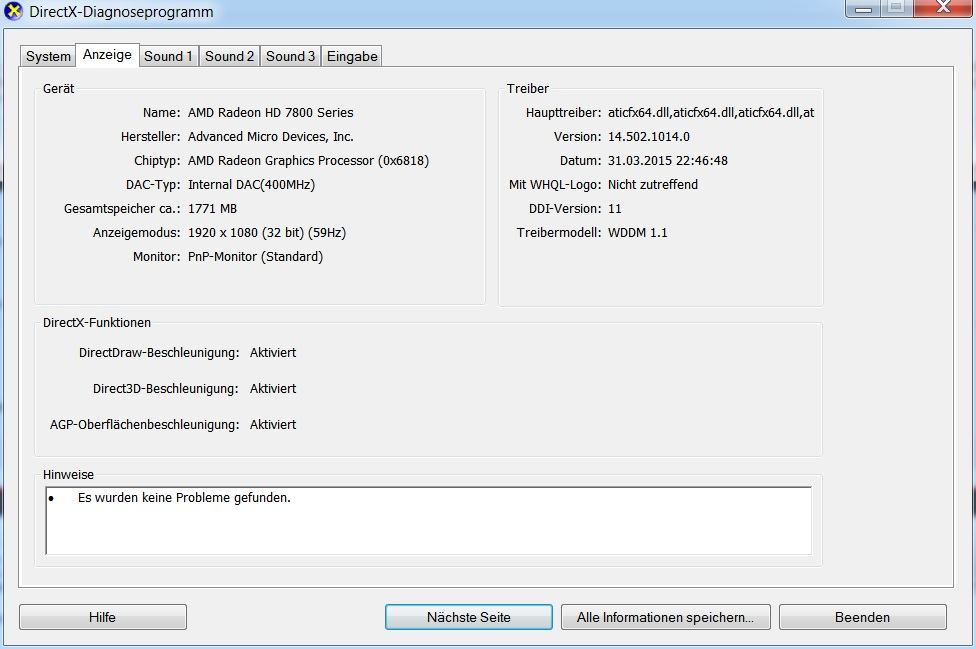
Task: Select the Anzeige tab
Action: [107, 55]
